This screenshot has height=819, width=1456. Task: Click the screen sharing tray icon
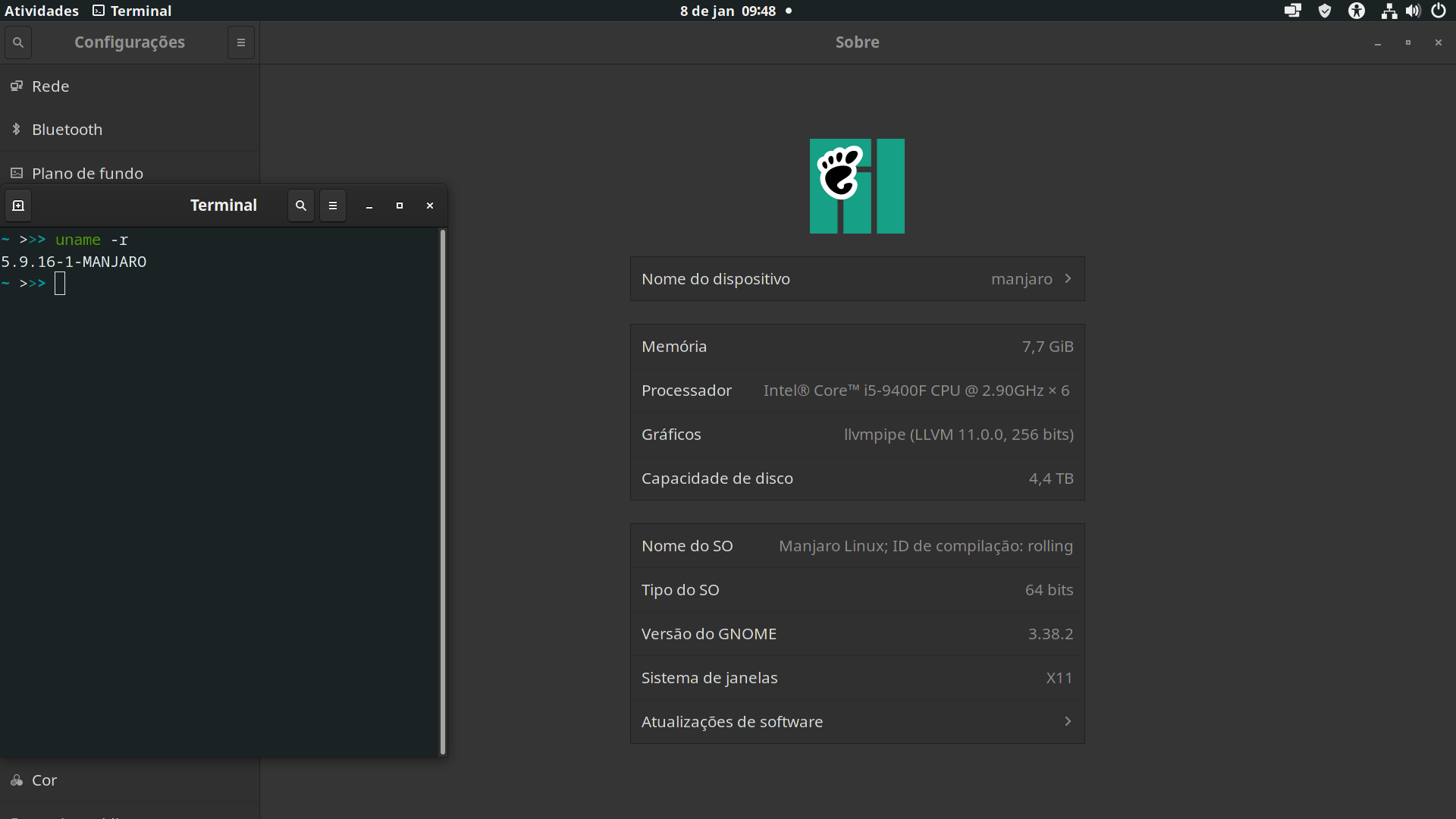point(1293,11)
